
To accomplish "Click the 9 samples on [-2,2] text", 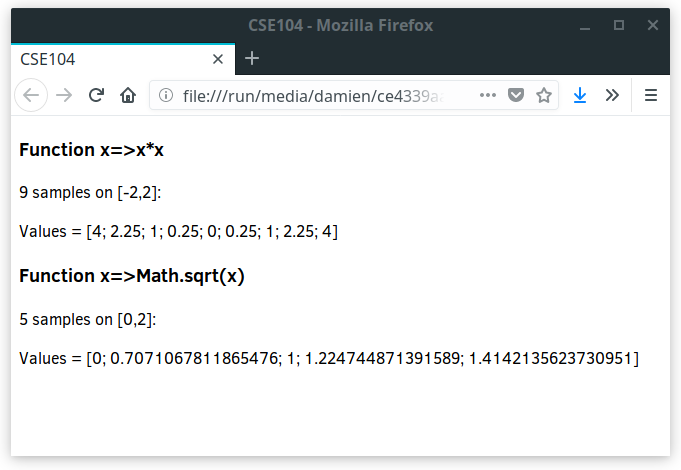I will coord(90,192).
